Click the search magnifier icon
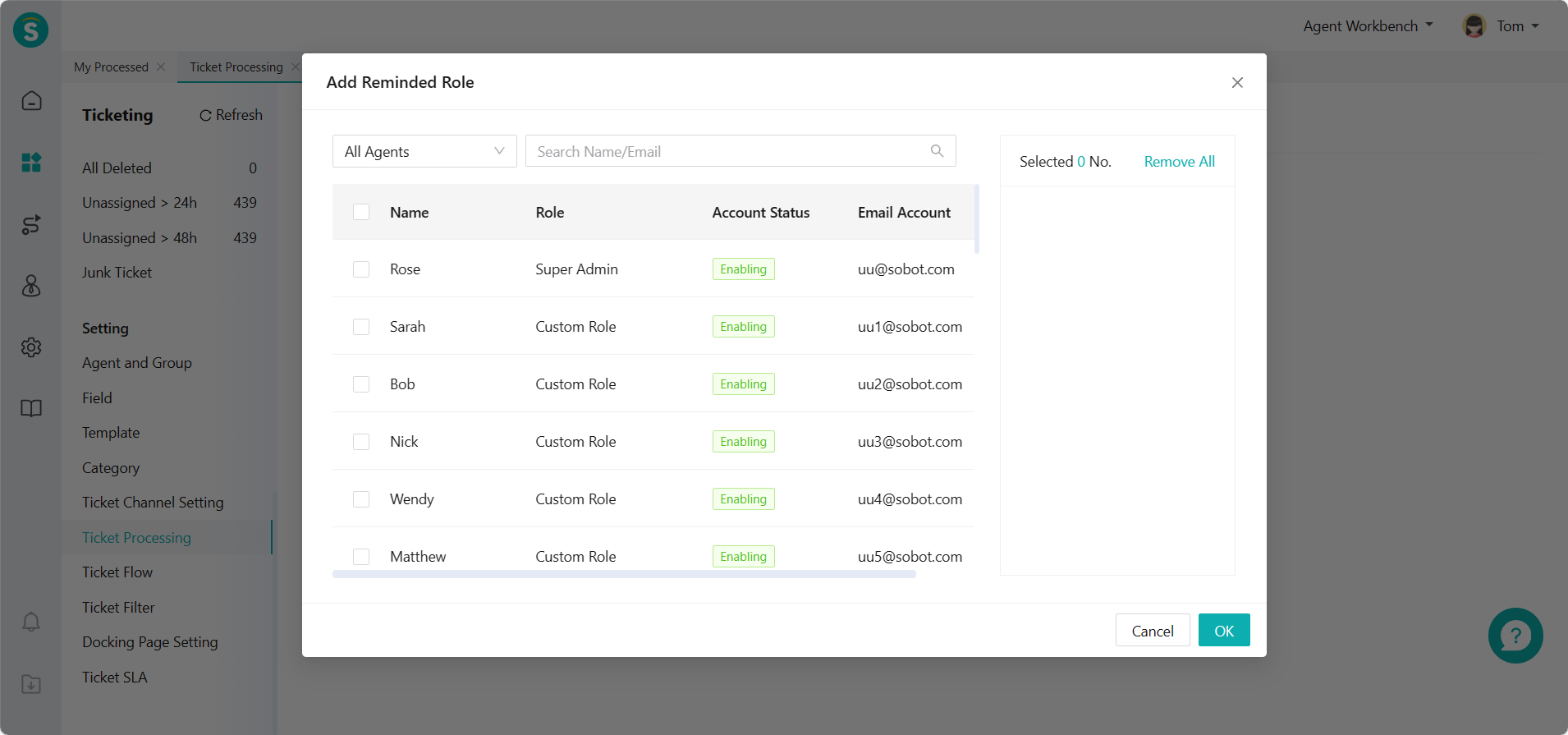This screenshot has width=1568, height=735. point(937,151)
